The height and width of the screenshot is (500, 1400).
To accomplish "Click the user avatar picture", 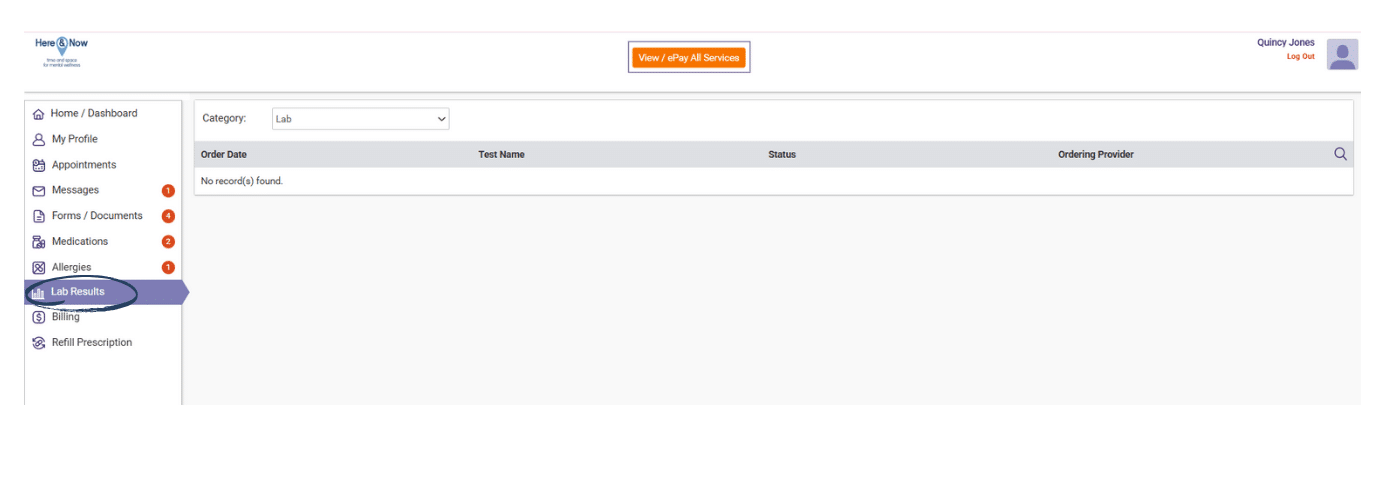I will click(1342, 54).
